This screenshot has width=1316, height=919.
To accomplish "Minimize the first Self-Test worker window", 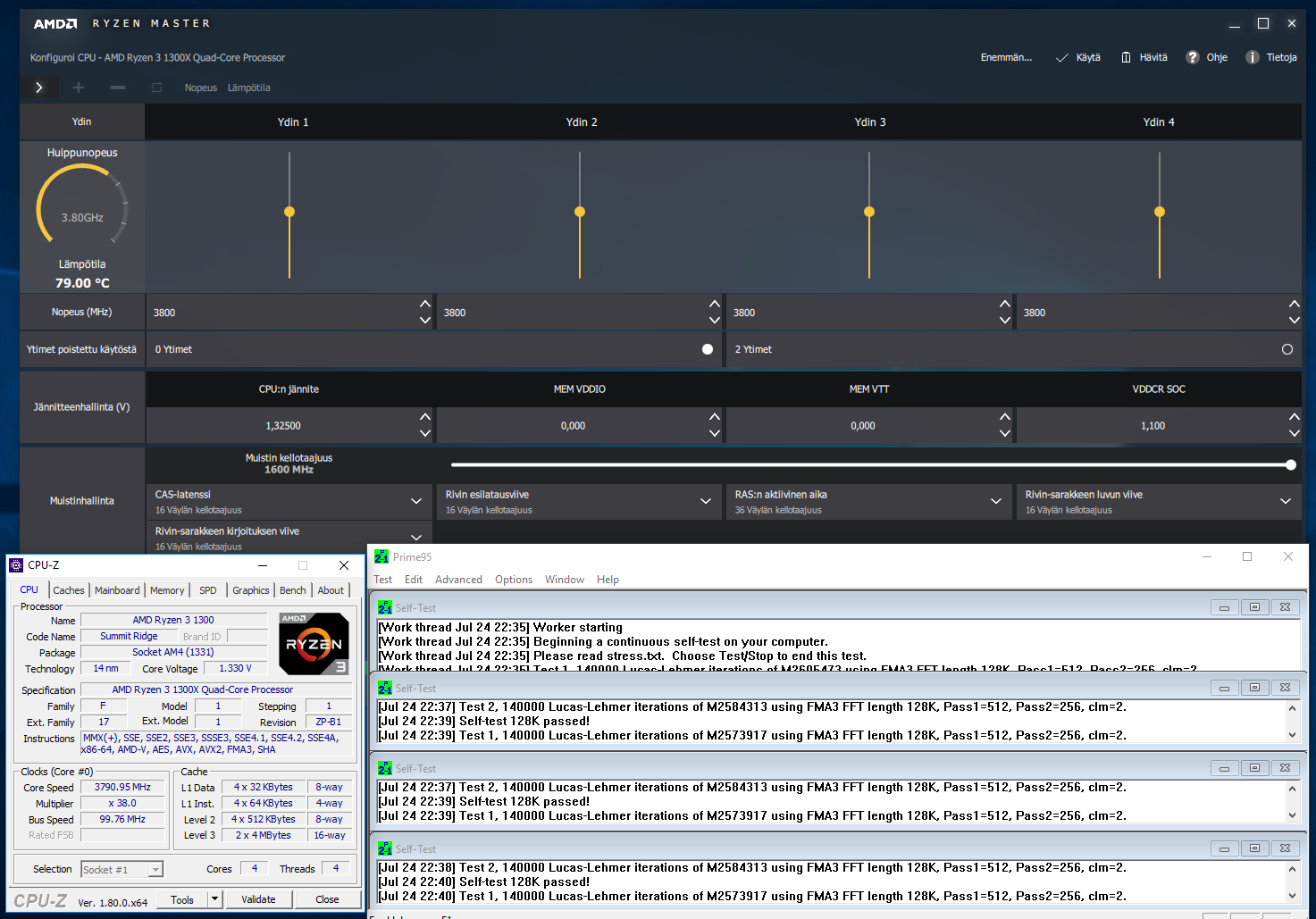I will (x=1224, y=607).
